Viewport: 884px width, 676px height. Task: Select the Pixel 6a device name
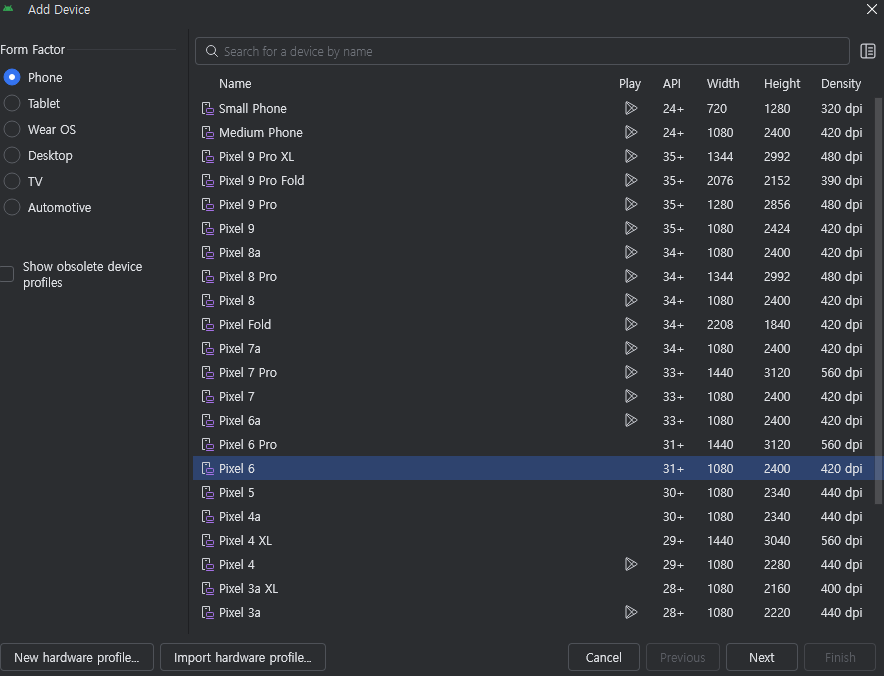240,420
